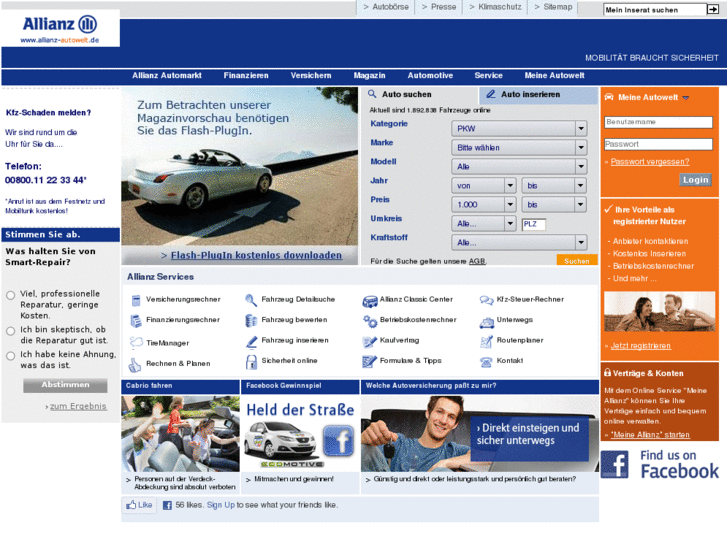This screenshot has height=545, width=727.
Task: Click the Allianz Classic Center car icon
Action: 370,301
